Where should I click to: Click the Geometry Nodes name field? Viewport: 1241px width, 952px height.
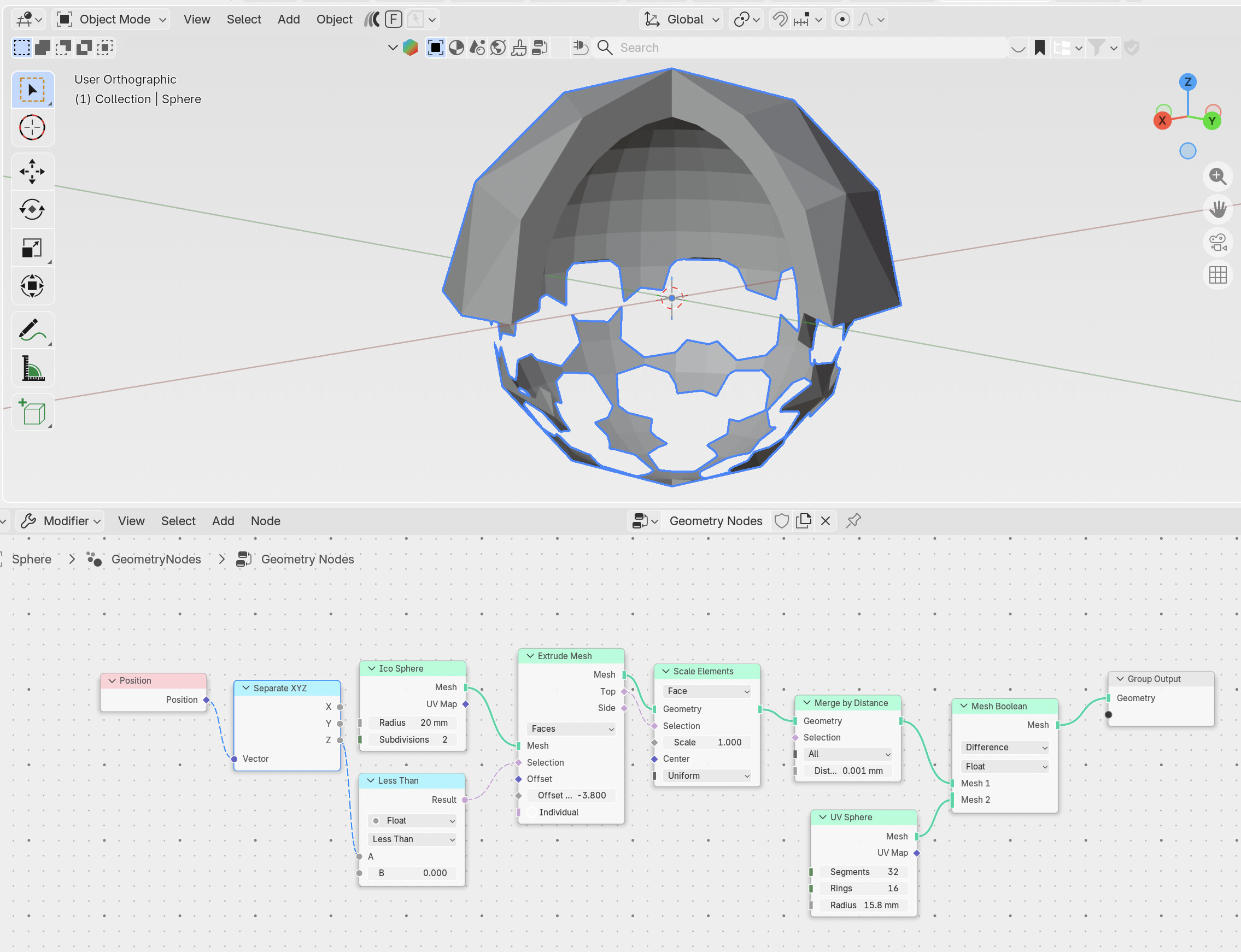[x=716, y=521]
